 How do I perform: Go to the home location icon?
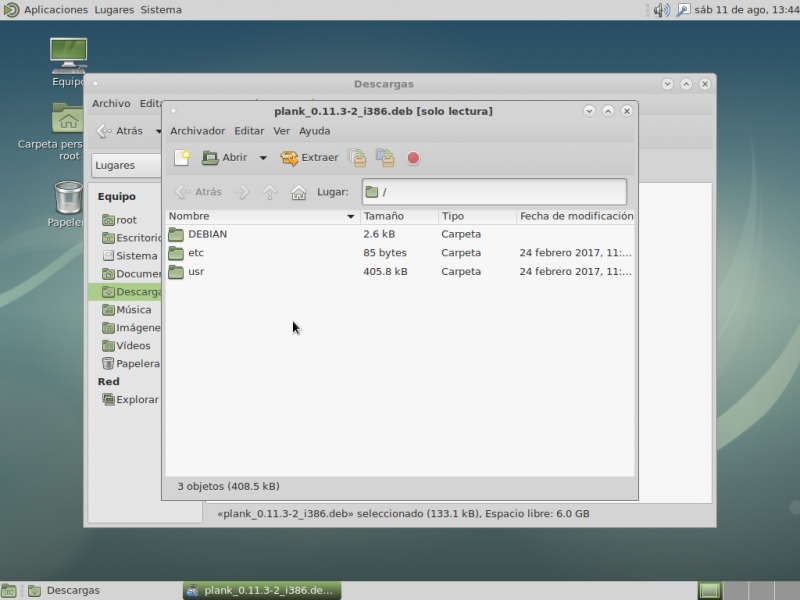(298, 192)
